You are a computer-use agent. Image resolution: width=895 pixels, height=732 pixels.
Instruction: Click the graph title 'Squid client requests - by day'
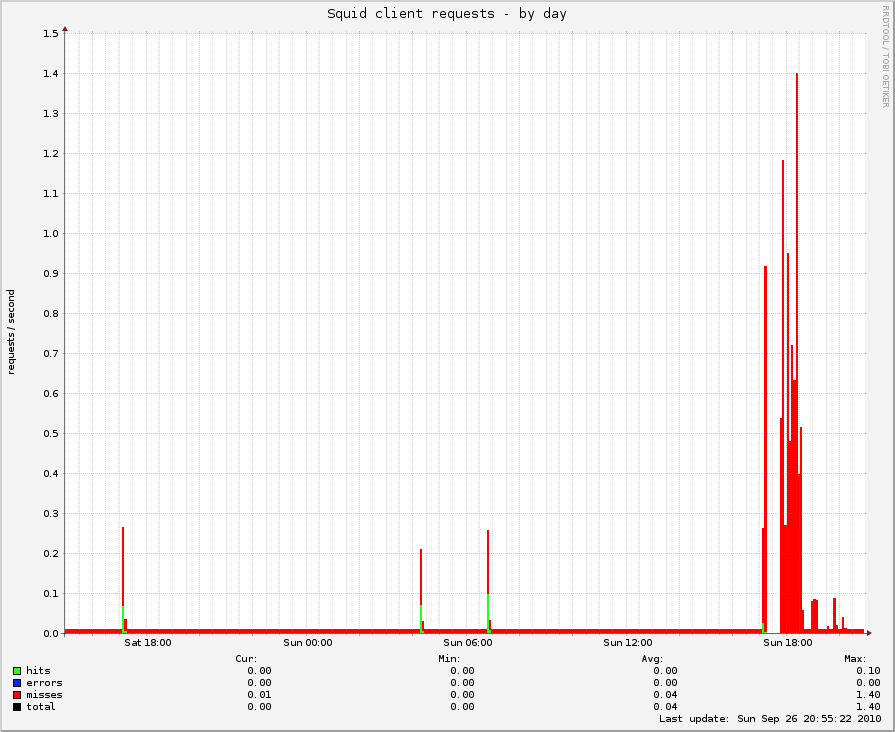click(x=447, y=14)
